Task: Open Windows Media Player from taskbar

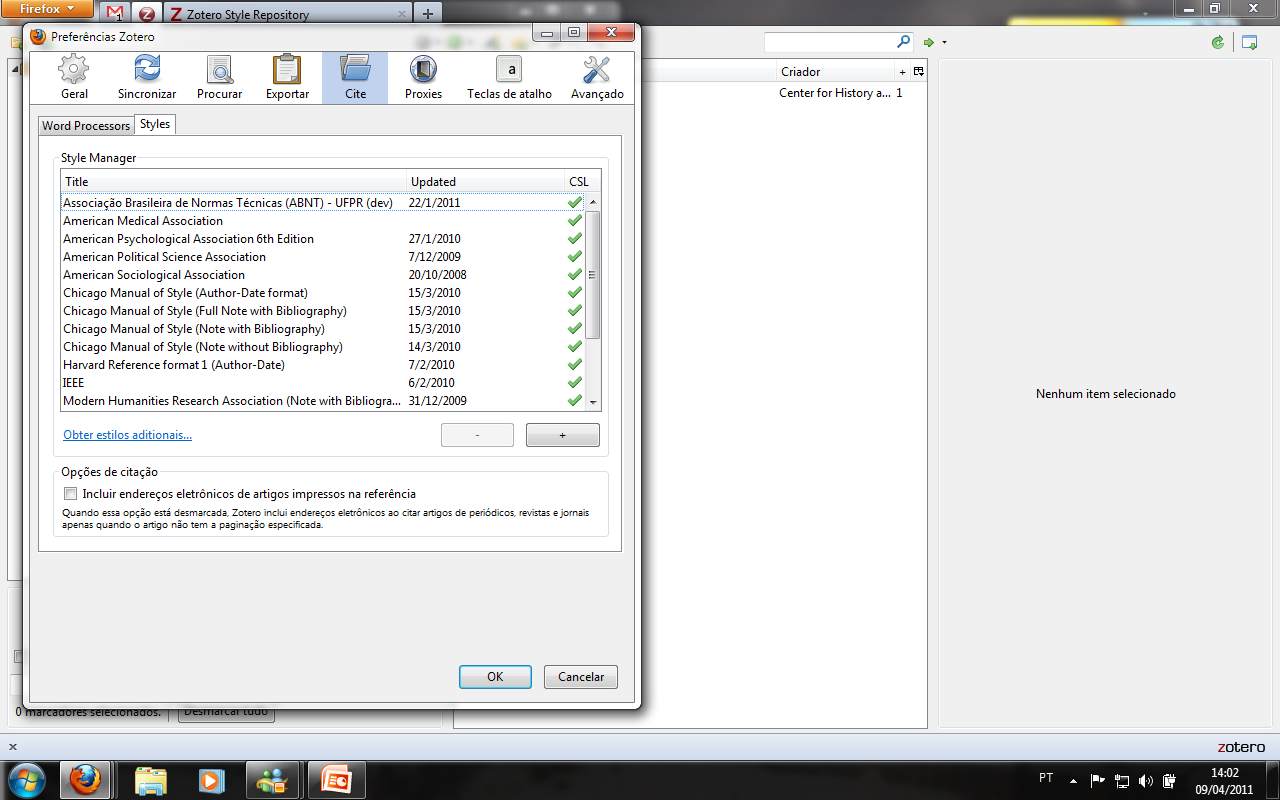Action: (x=211, y=780)
